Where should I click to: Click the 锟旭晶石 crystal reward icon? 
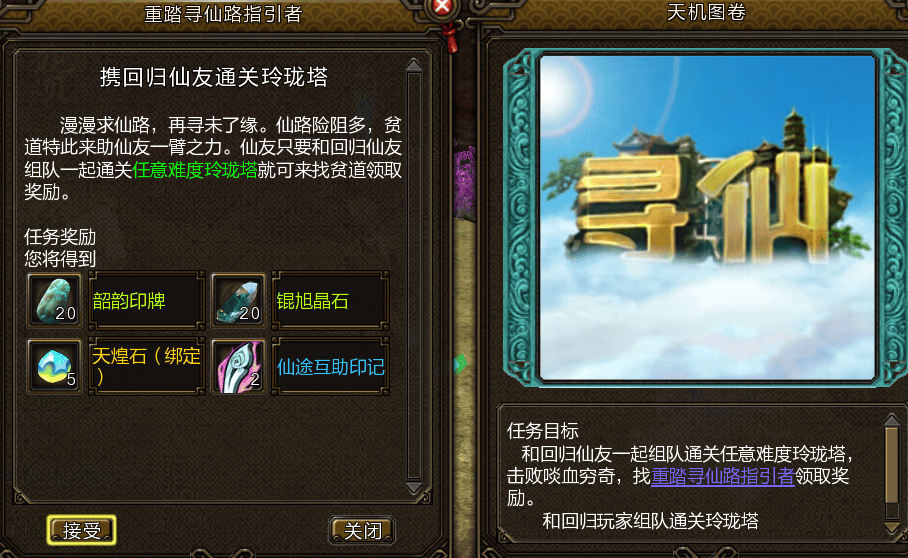click(238, 300)
